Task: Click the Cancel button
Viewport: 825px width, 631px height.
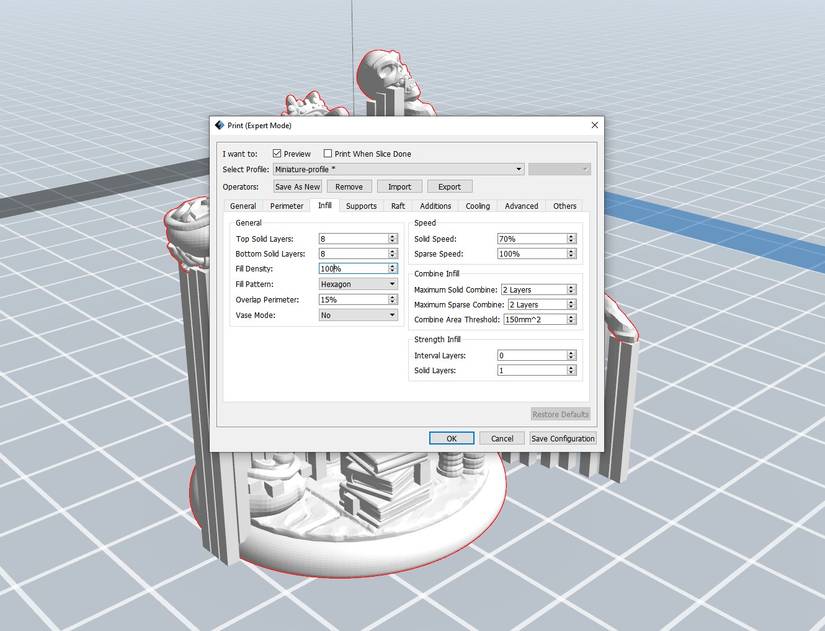Action: 502,438
